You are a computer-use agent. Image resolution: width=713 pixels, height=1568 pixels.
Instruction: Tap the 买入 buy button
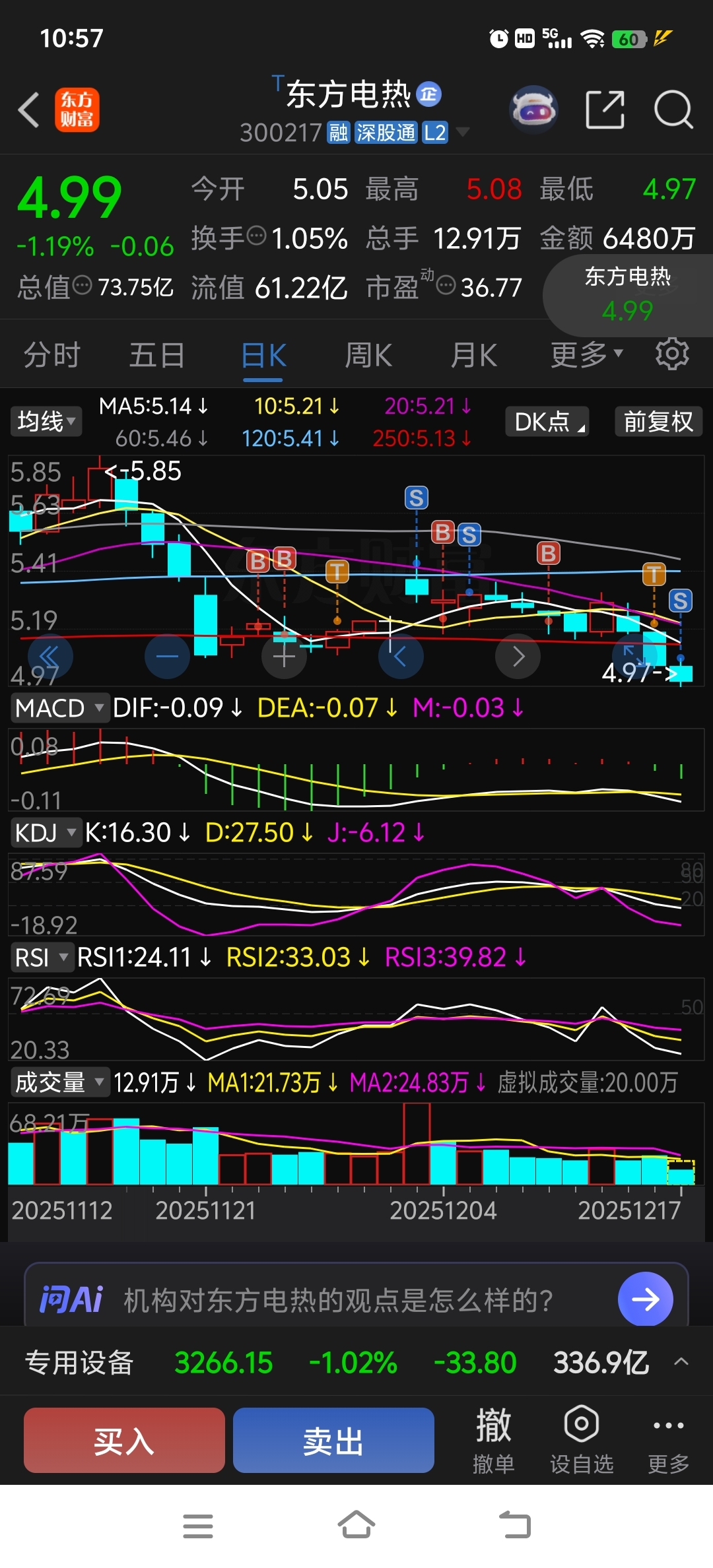[x=124, y=1440]
